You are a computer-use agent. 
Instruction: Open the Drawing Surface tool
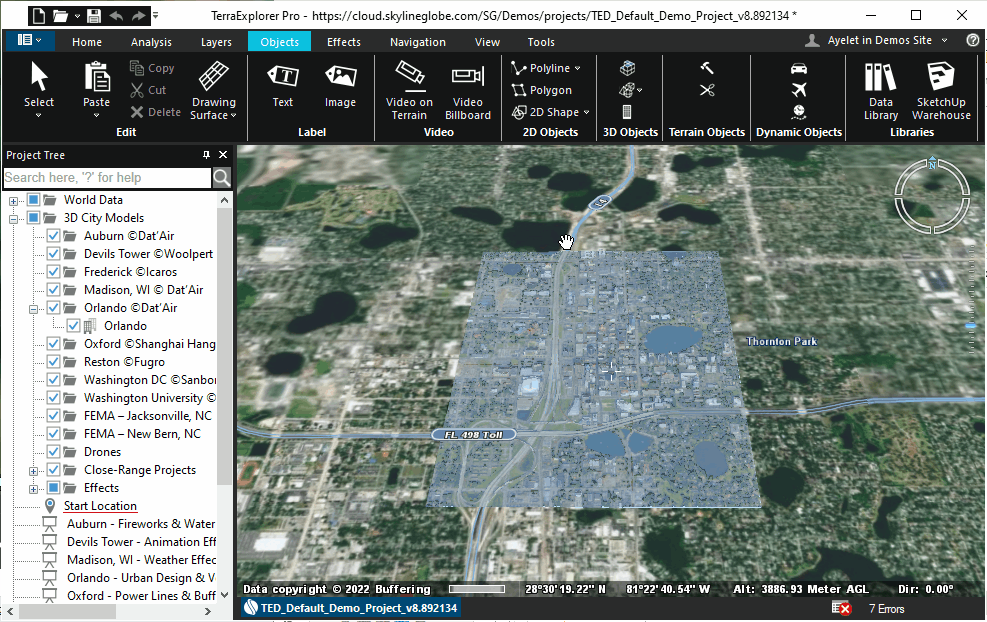213,90
